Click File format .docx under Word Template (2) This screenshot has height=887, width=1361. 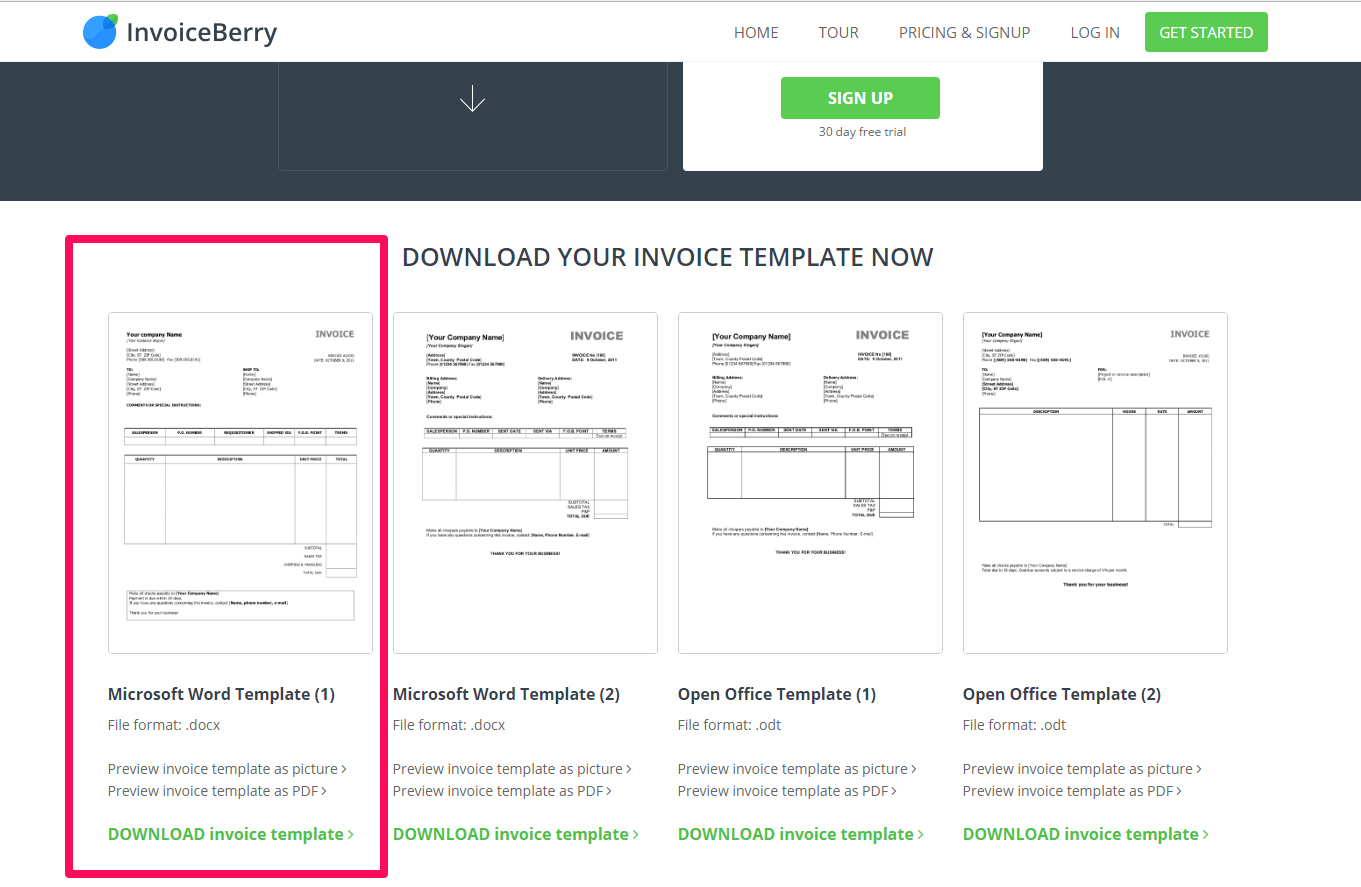pyautogui.click(x=449, y=725)
